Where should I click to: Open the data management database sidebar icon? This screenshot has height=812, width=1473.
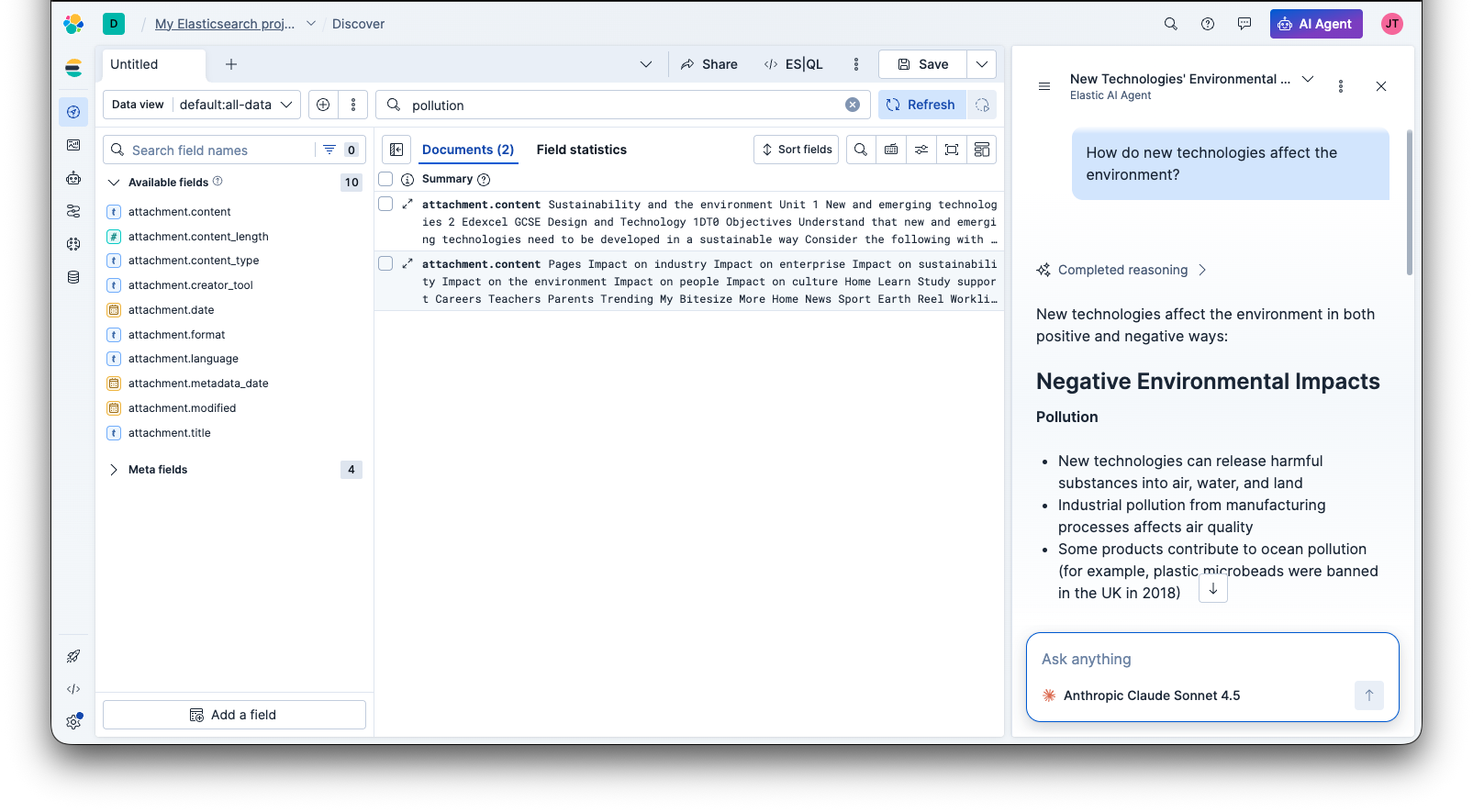coord(73,277)
